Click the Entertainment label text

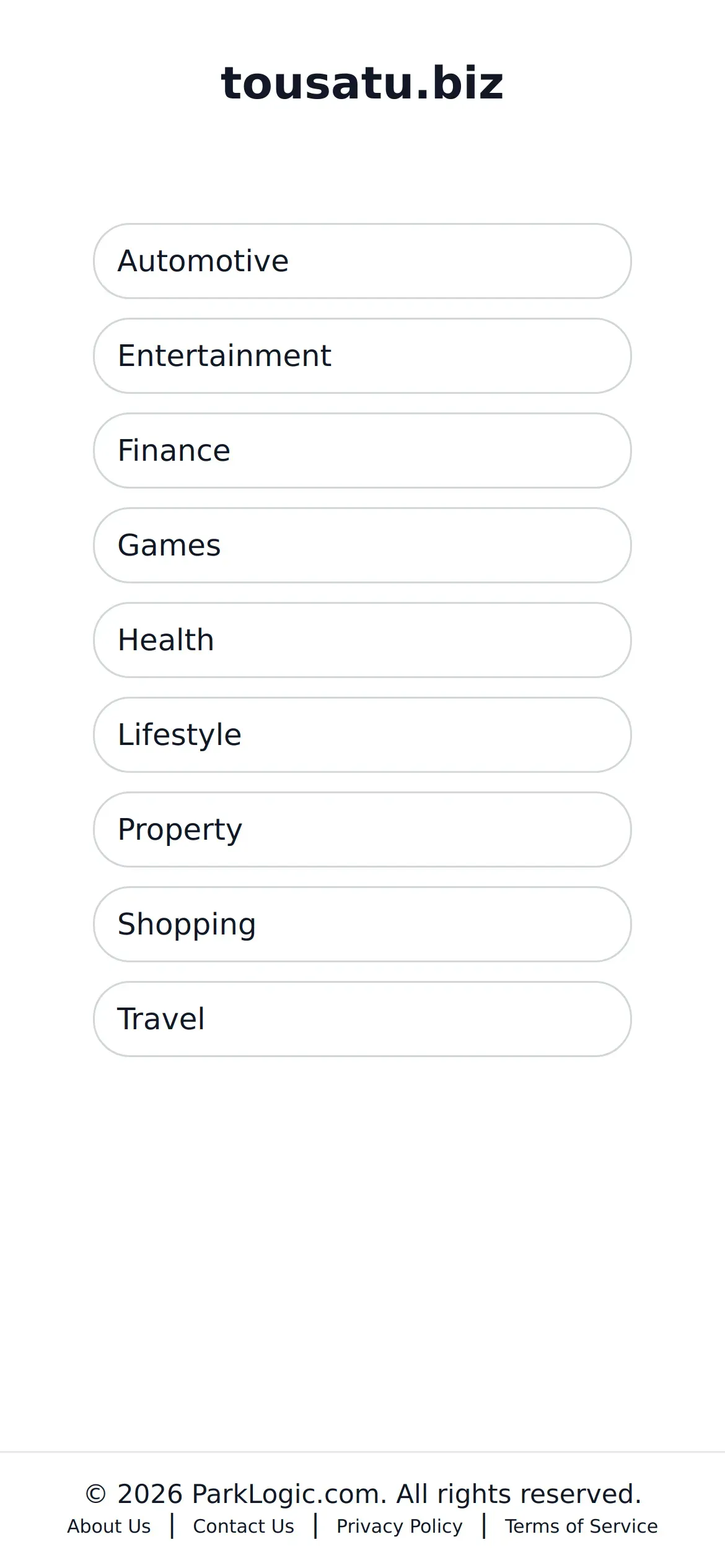[x=224, y=355]
